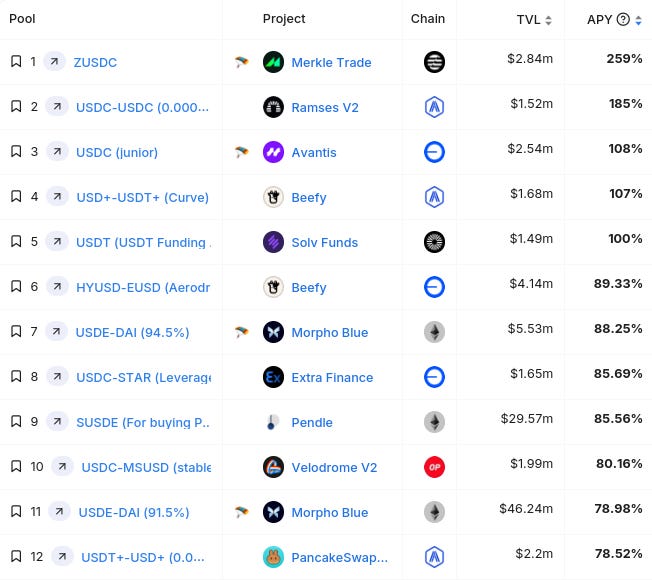Bookmark the USDT Funding Solv pool
The image size is (652, 580).
pyautogui.click(x=16, y=242)
